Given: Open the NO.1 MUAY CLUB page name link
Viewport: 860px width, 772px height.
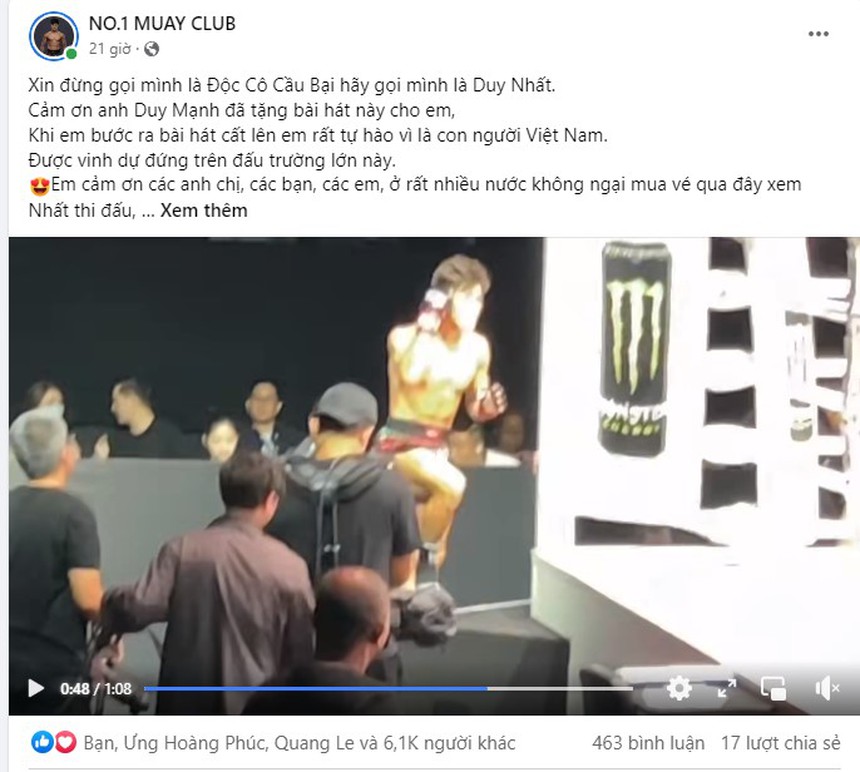Looking at the screenshot, I should (162, 24).
